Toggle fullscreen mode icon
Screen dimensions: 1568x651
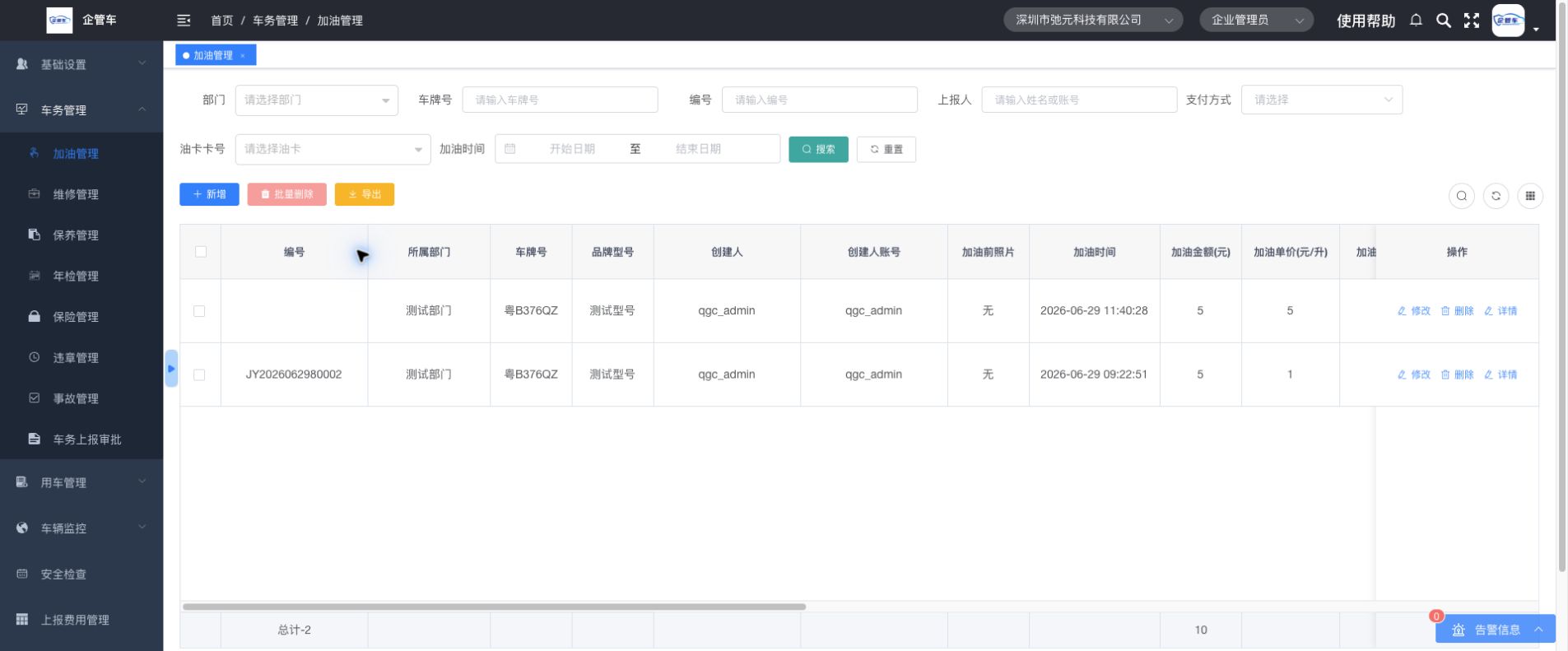tap(1472, 21)
